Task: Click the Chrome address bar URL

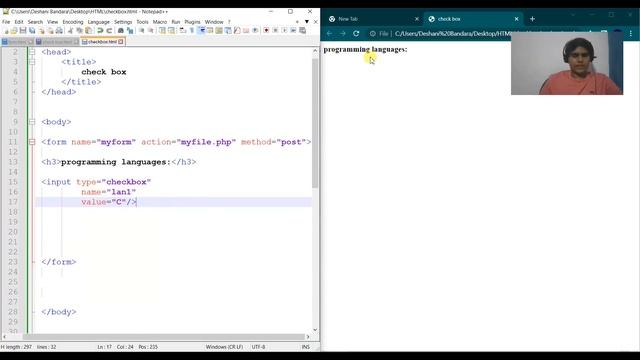Action: click(452, 33)
